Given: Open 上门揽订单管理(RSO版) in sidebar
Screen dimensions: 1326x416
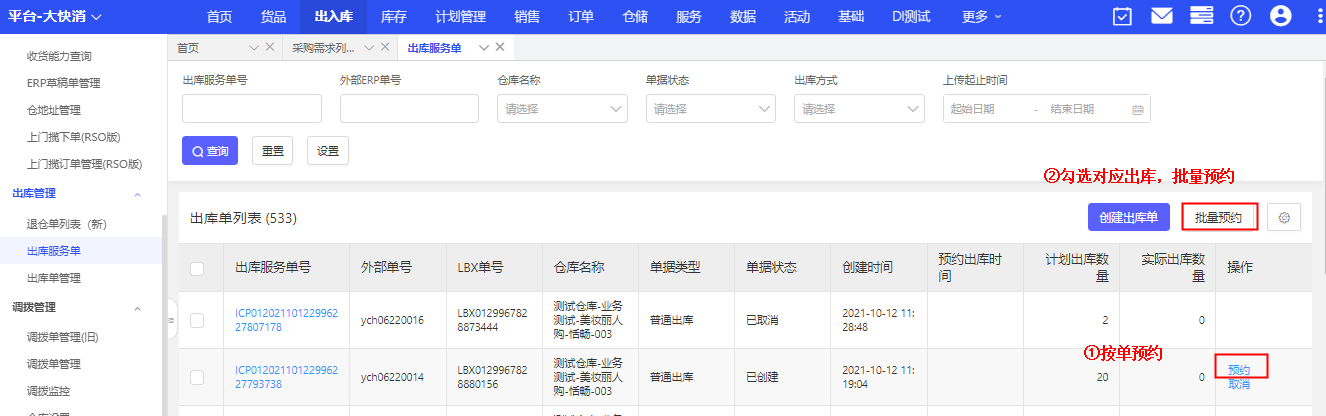Looking at the screenshot, I should 85,164.
